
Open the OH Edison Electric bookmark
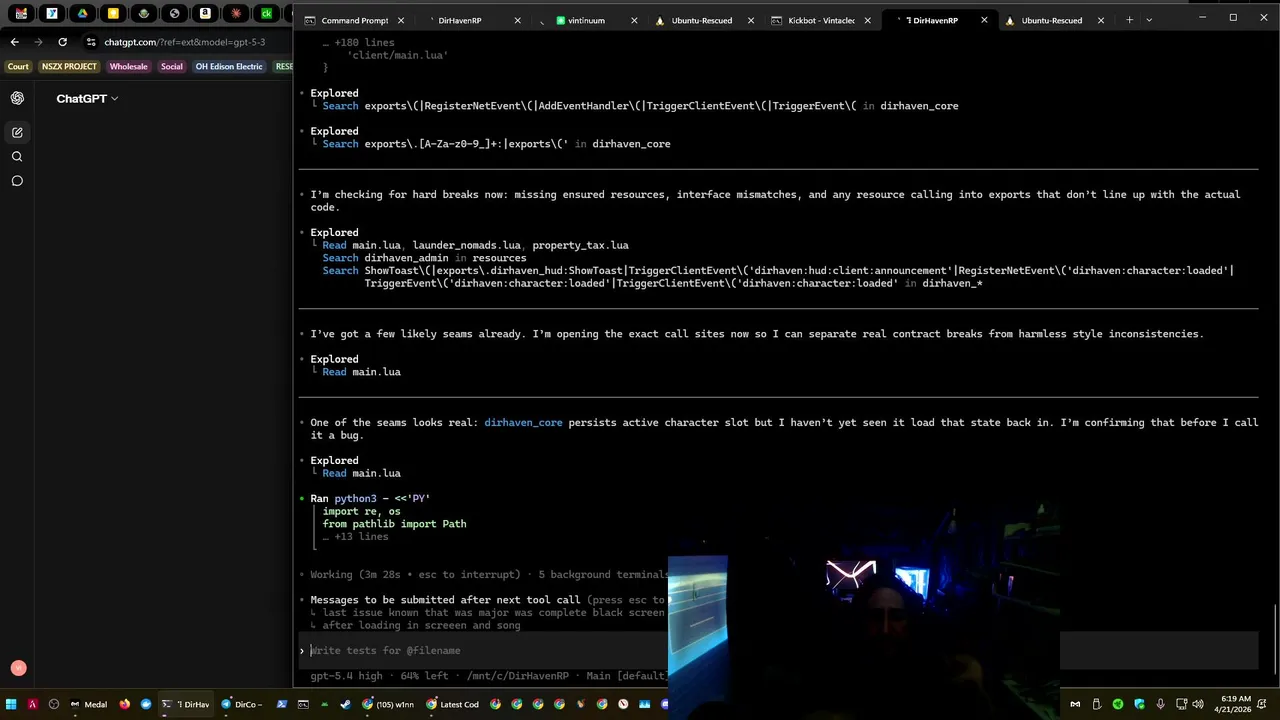pos(229,66)
